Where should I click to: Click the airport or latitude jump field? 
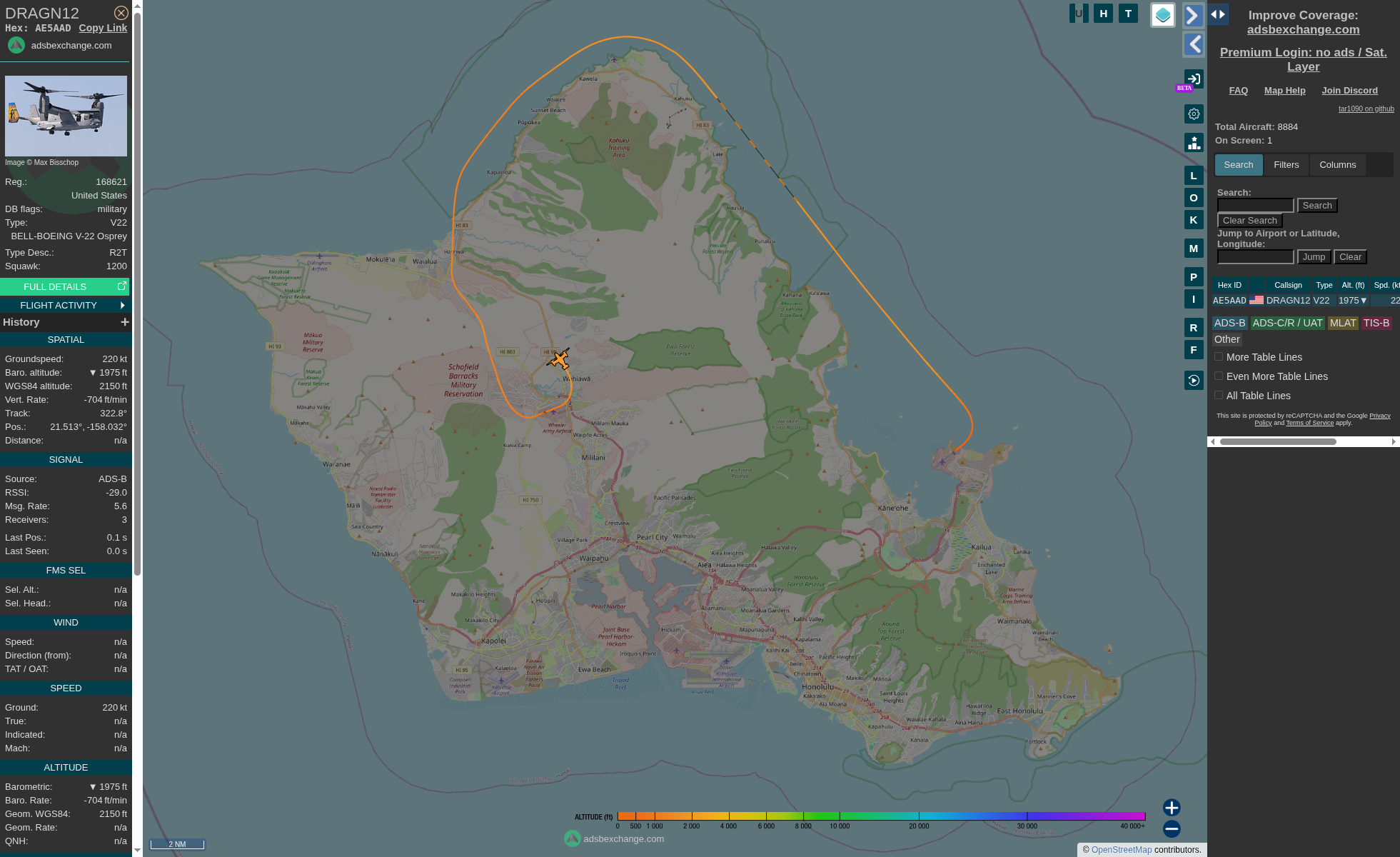pyautogui.click(x=1255, y=257)
